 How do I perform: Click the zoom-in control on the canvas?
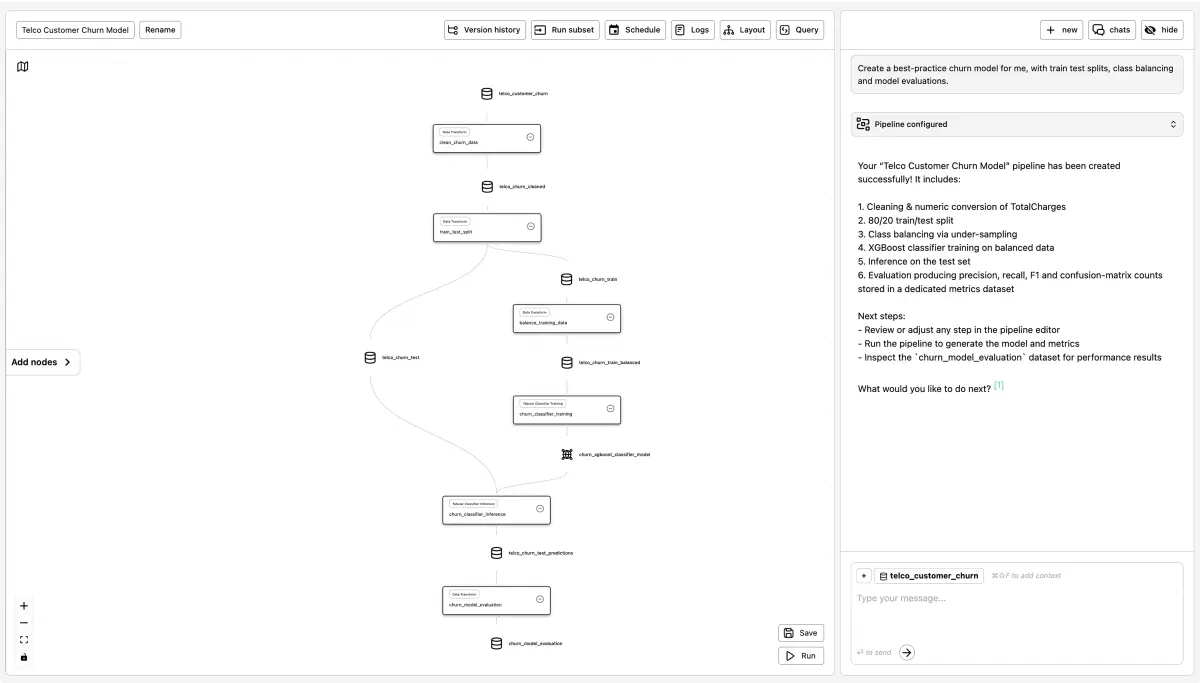tap(23, 606)
